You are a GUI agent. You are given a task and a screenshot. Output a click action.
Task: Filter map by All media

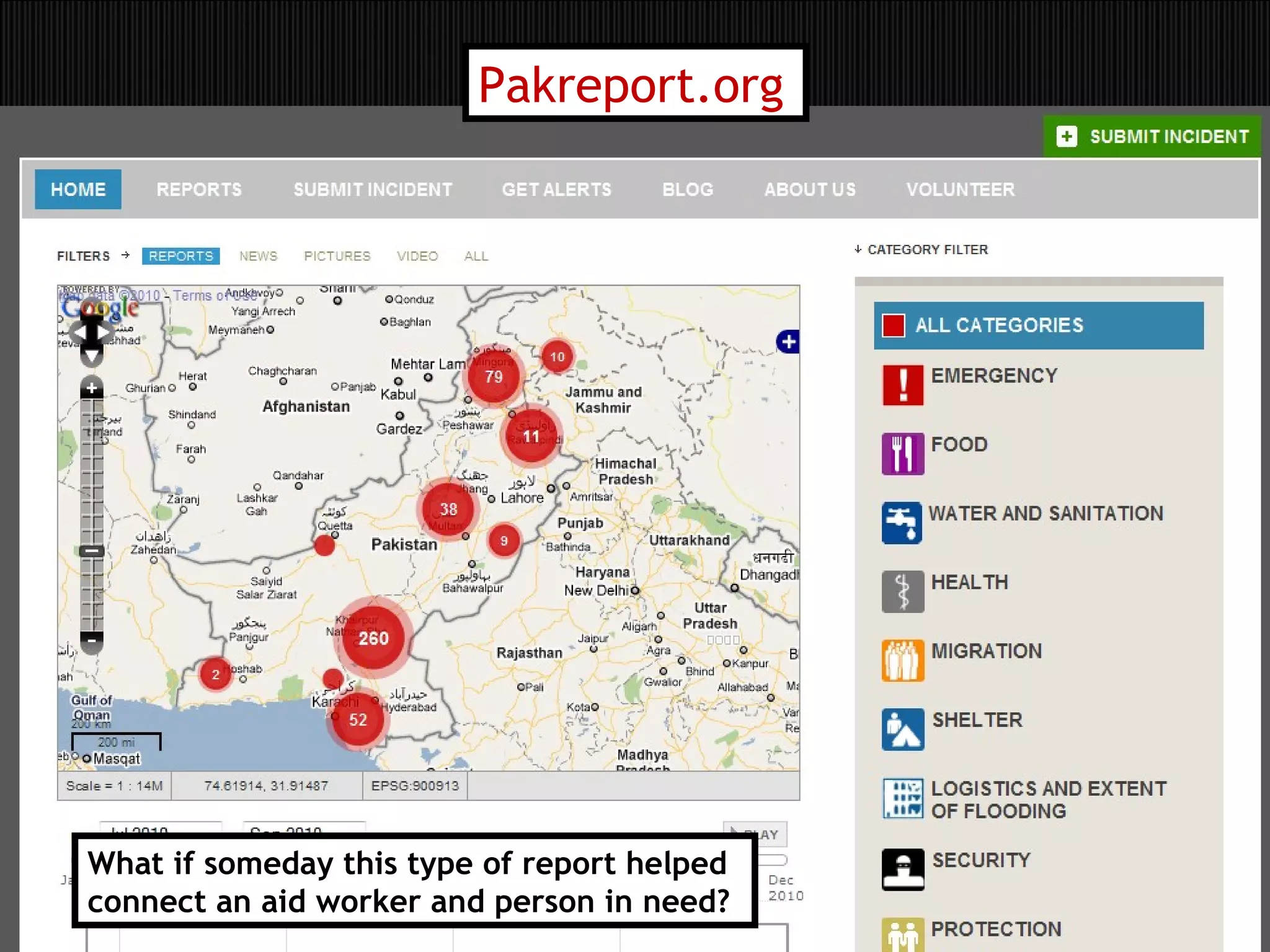coord(476,256)
